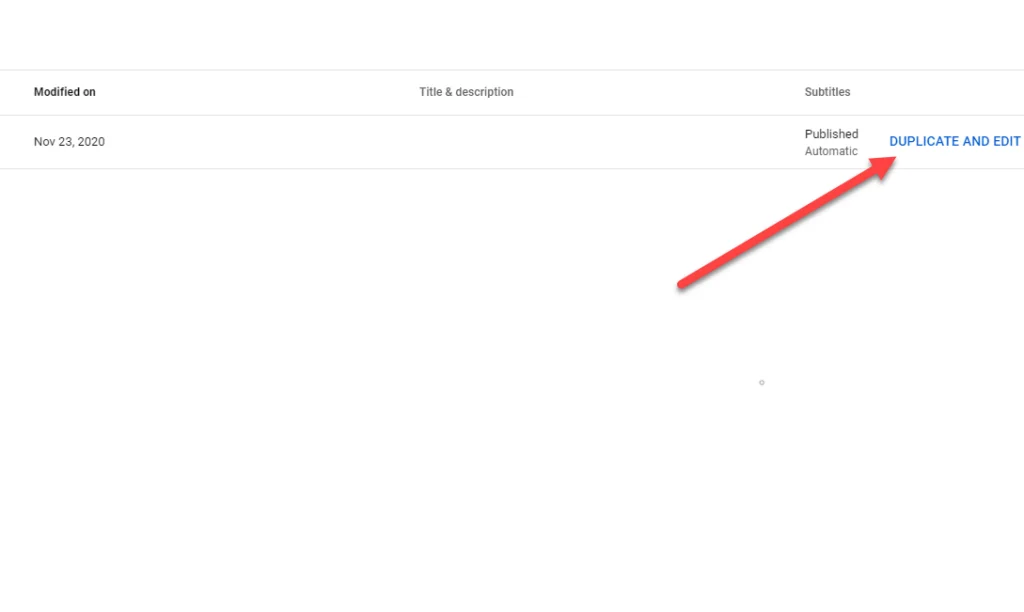The image size is (1024, 612).
Task: Click the Automatic subtitle label
Action: [831, 151]
